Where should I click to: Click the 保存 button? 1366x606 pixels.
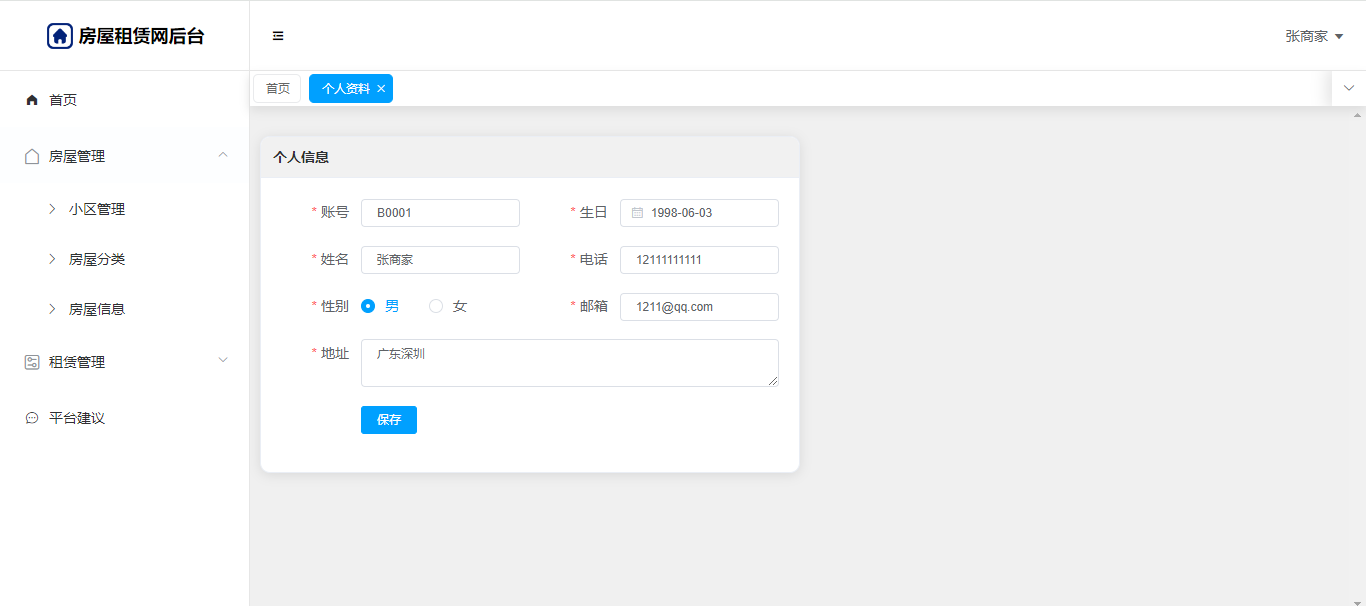coord(388,420)
